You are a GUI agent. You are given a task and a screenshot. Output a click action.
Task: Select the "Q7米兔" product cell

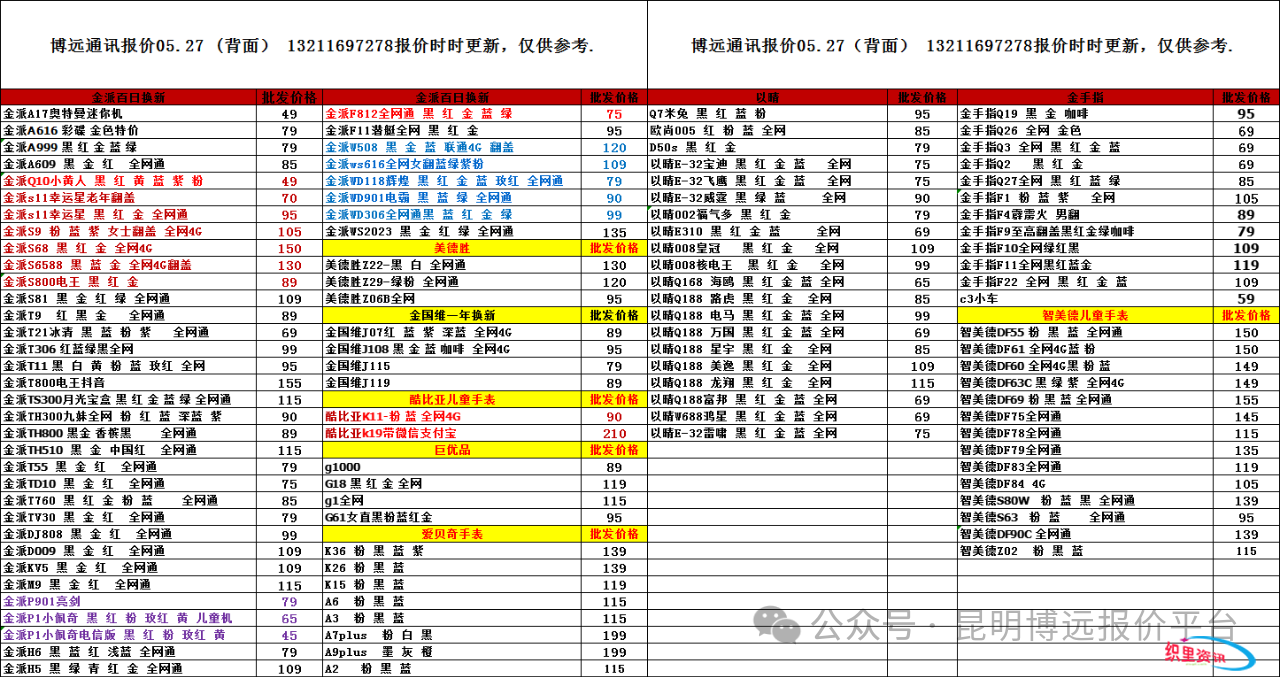click(x=767, y=114)
